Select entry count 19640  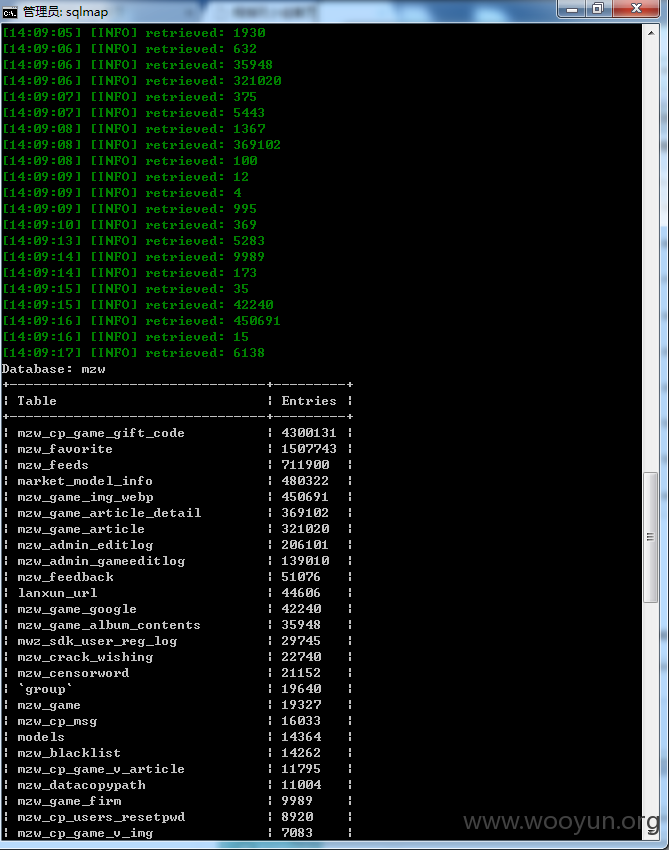click(x=301, y=689)
